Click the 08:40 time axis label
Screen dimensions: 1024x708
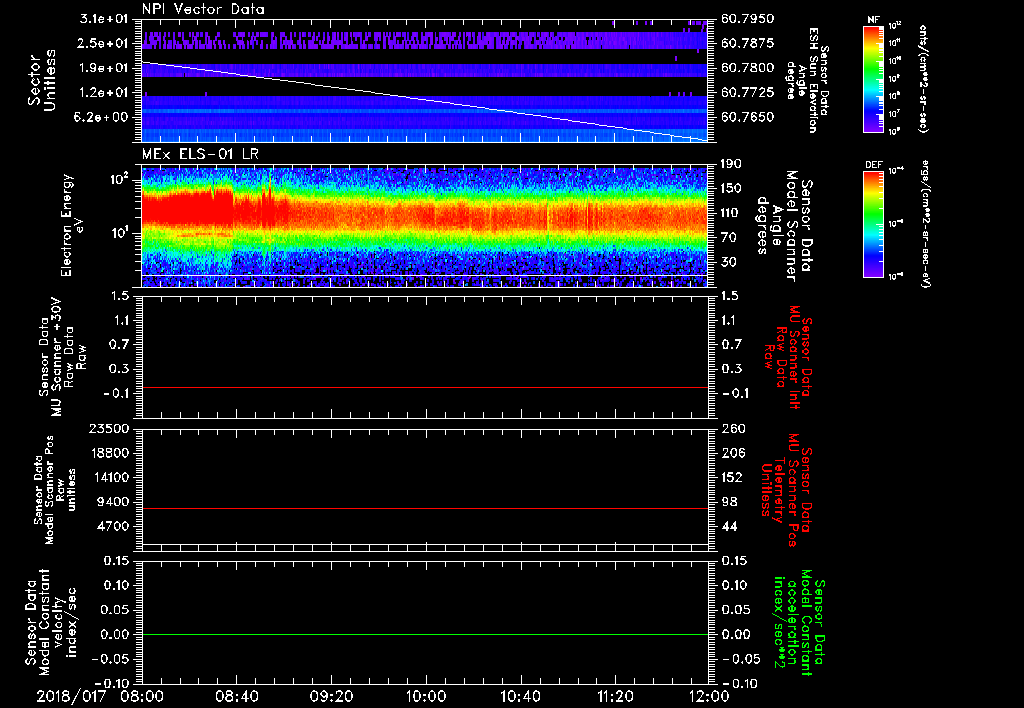click(236, 694)
